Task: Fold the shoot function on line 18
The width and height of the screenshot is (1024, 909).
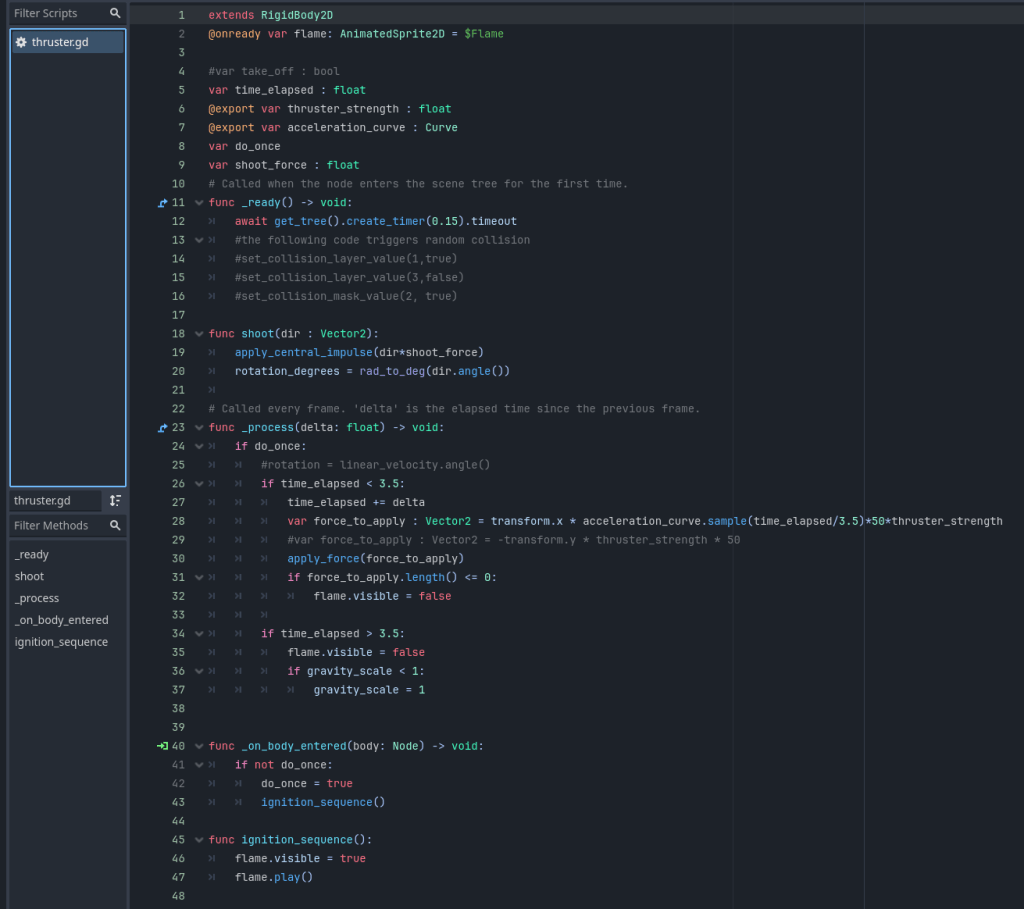Action: pos(199,334)
